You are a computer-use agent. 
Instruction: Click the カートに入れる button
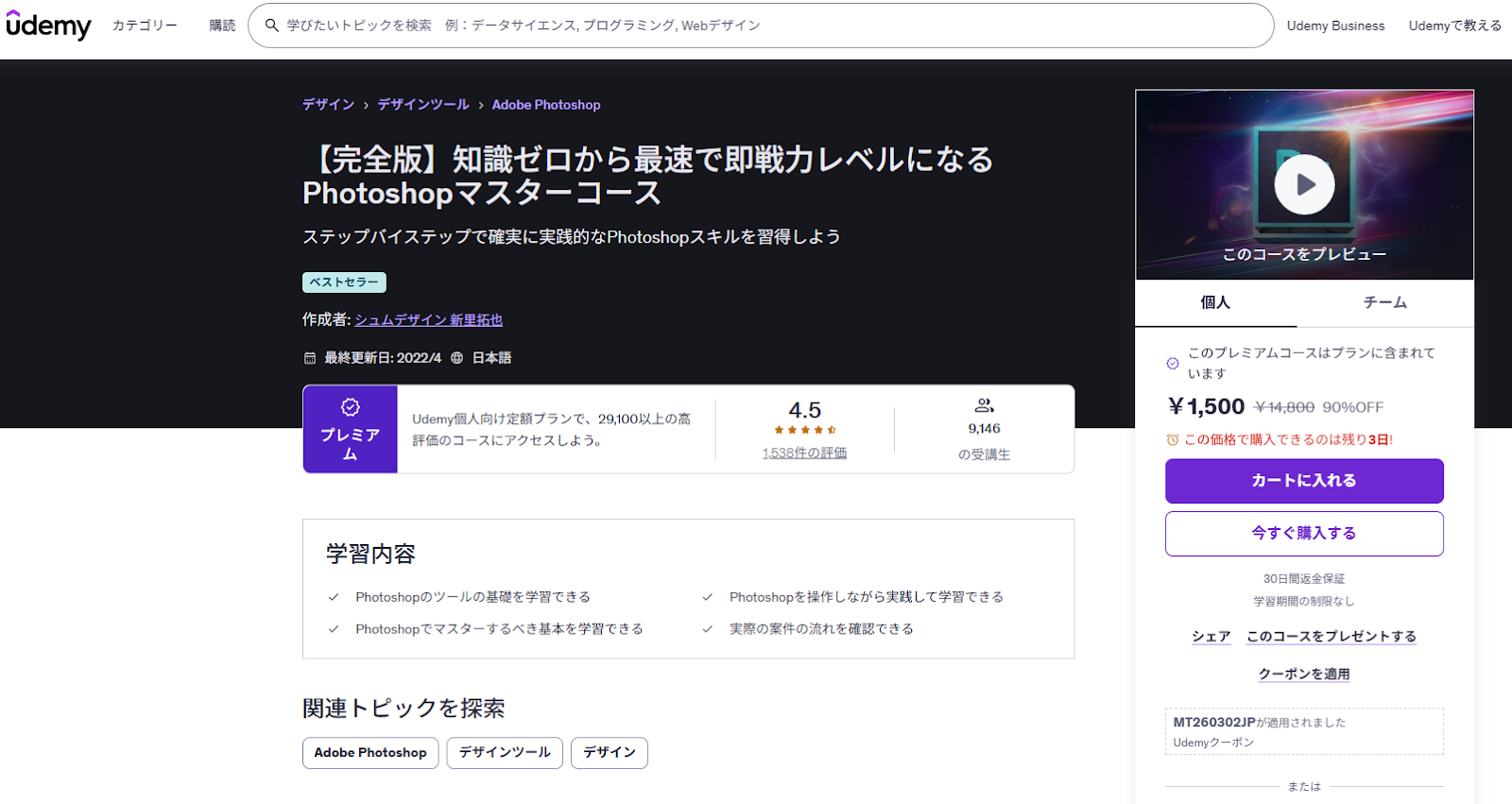point(1304,481)
